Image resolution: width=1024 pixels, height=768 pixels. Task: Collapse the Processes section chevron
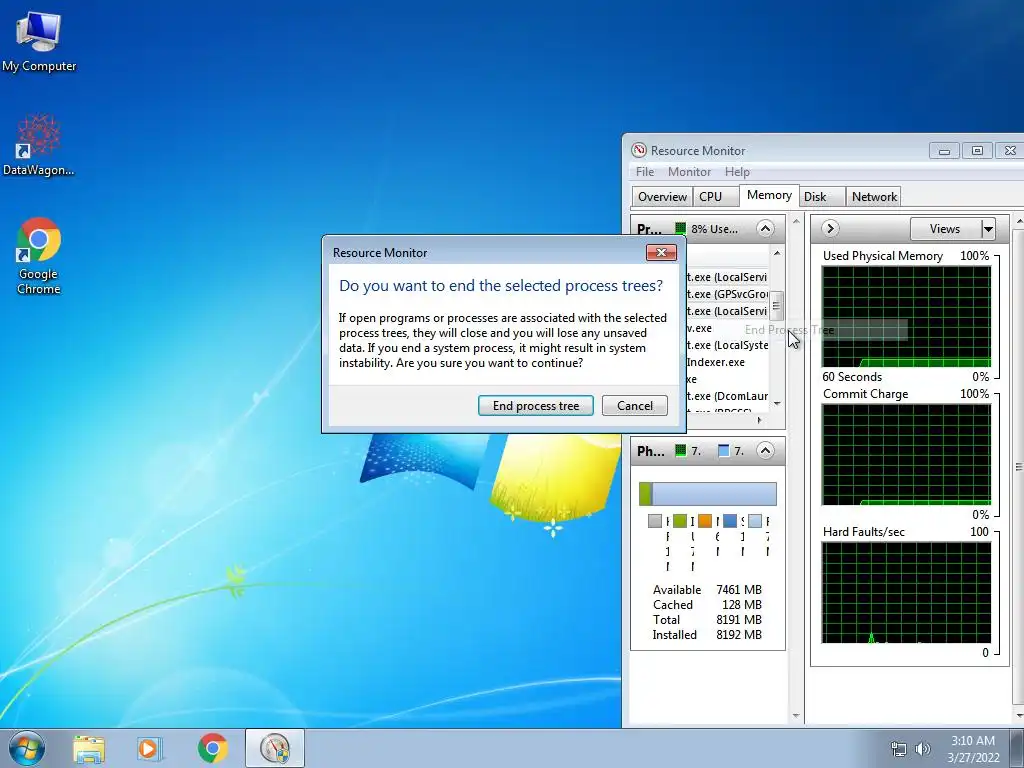[765, 229]
